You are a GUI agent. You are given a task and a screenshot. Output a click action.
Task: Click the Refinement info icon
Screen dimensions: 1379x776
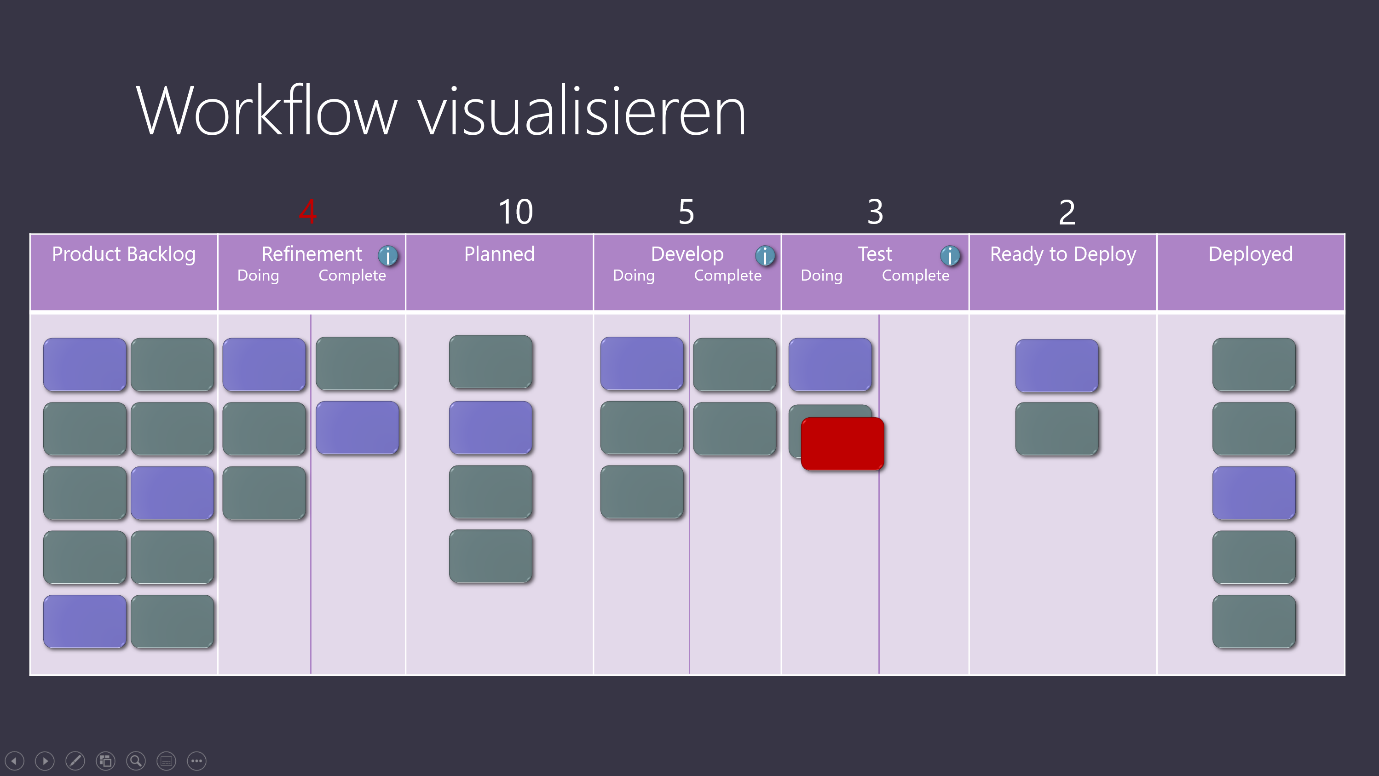[388, 256]
